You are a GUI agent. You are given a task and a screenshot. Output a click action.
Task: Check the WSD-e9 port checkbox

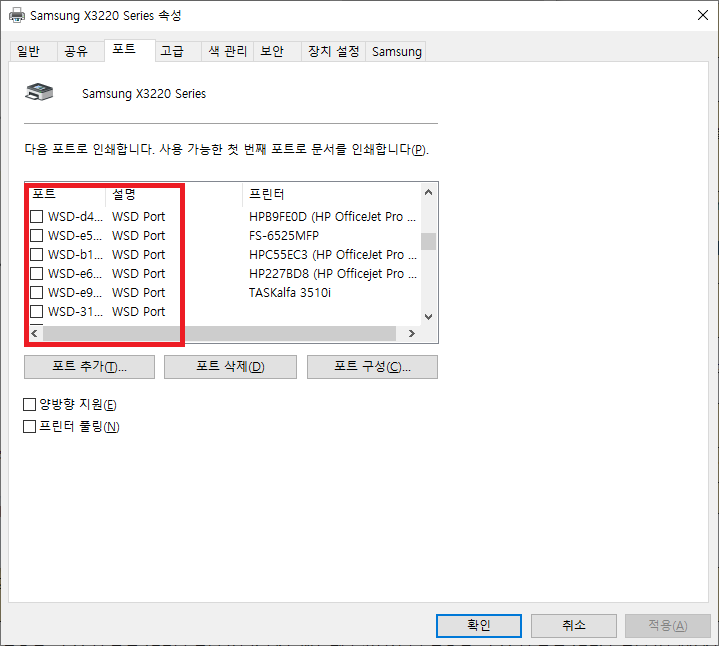click(36, 293)
